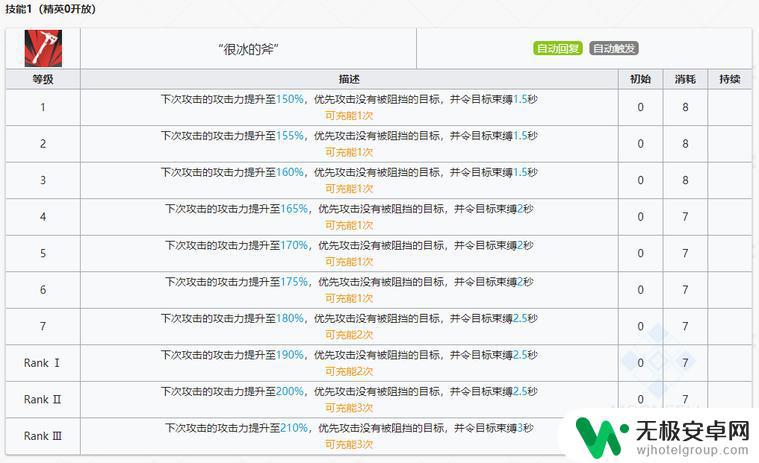Click the 消耗 value 8 in level 3 row

[x=685, y=180]
